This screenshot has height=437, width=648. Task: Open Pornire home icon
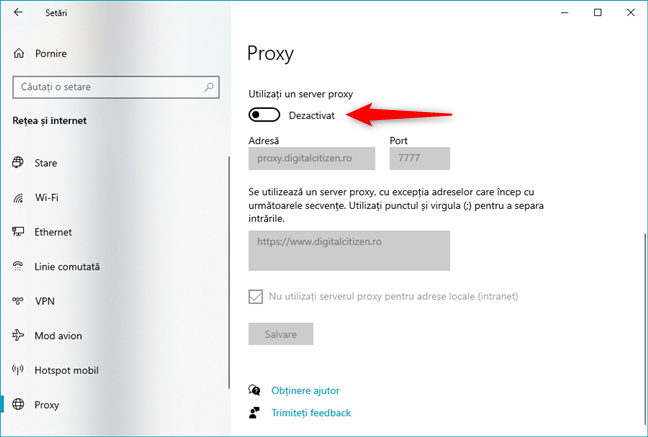pyautogui.click(x=18, y=53)
